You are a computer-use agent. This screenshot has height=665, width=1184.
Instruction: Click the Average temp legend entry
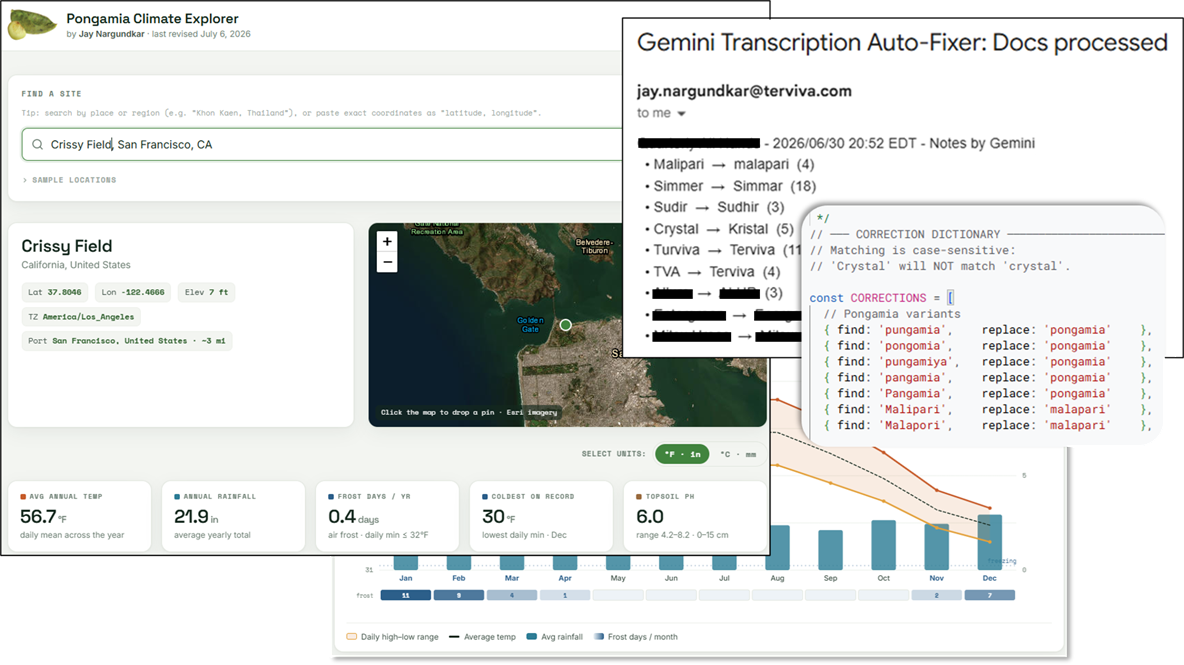[483, 636]
